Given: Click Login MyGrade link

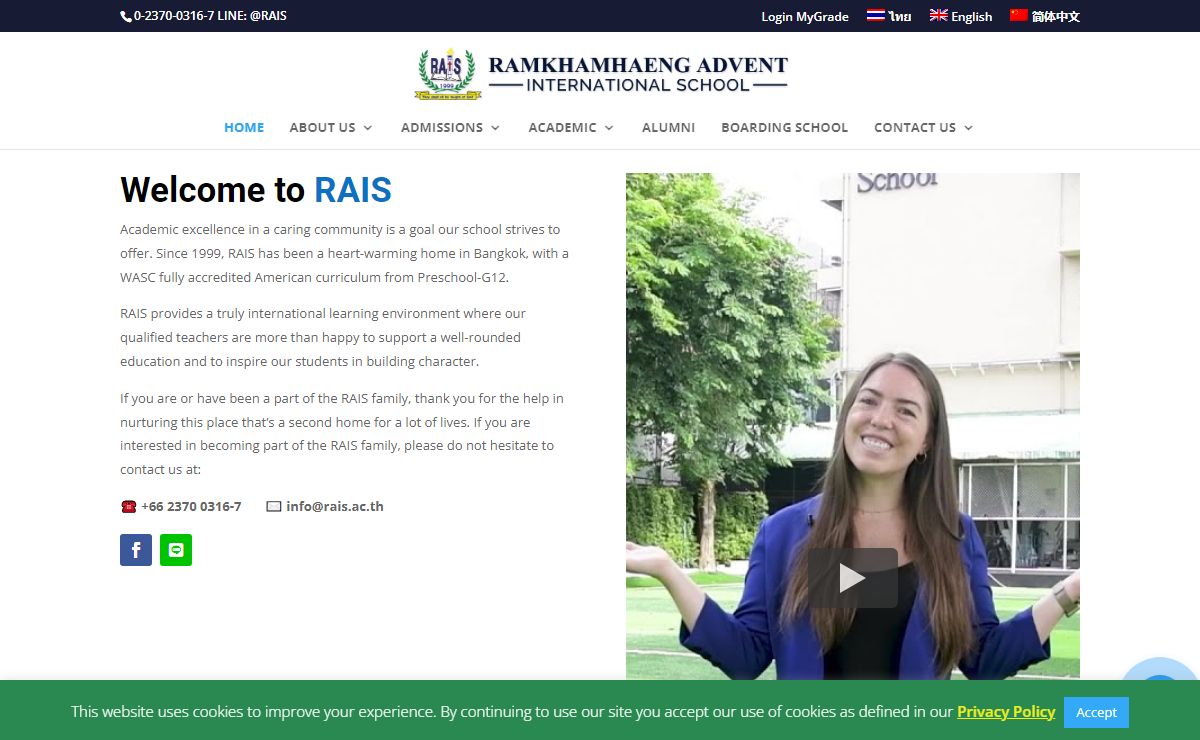Looking at the screenshot, I should coord(805,16).
